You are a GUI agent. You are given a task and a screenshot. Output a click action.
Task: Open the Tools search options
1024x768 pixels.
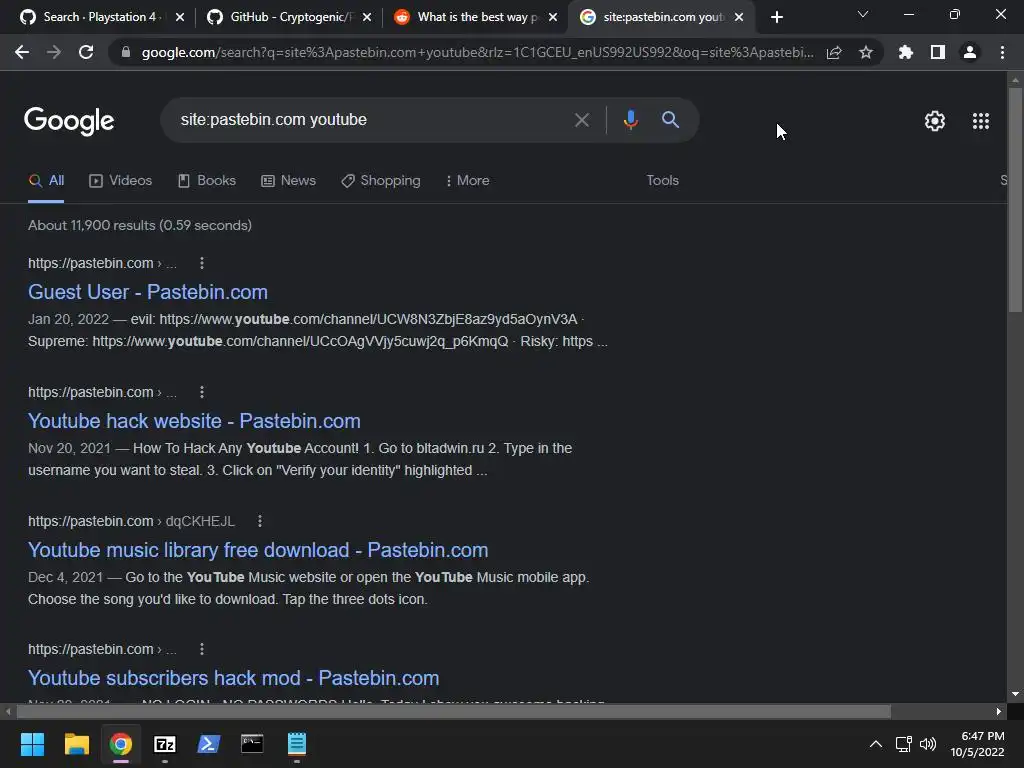point(662,181)
